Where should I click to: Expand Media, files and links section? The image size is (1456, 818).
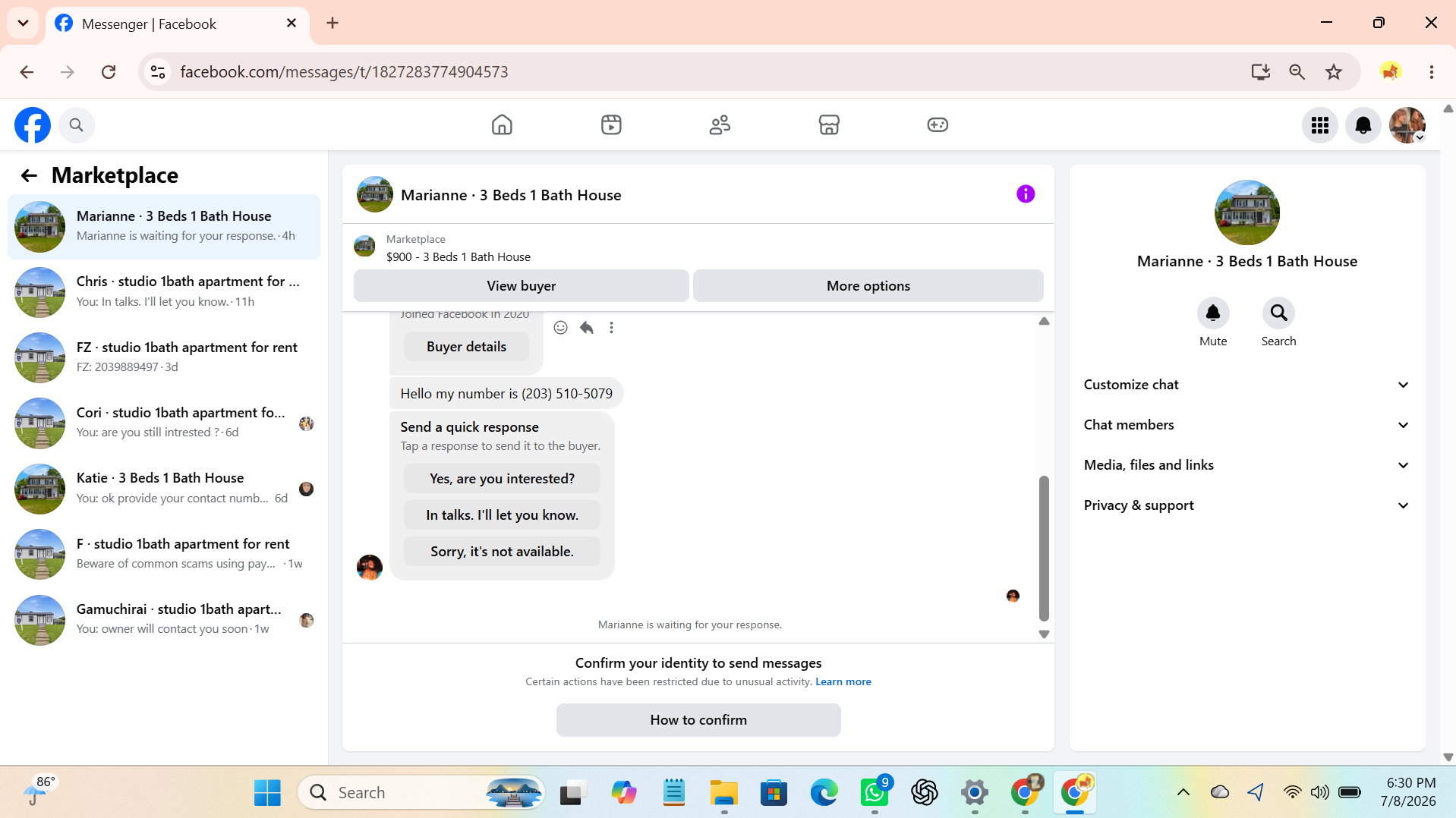[1247, 465]
